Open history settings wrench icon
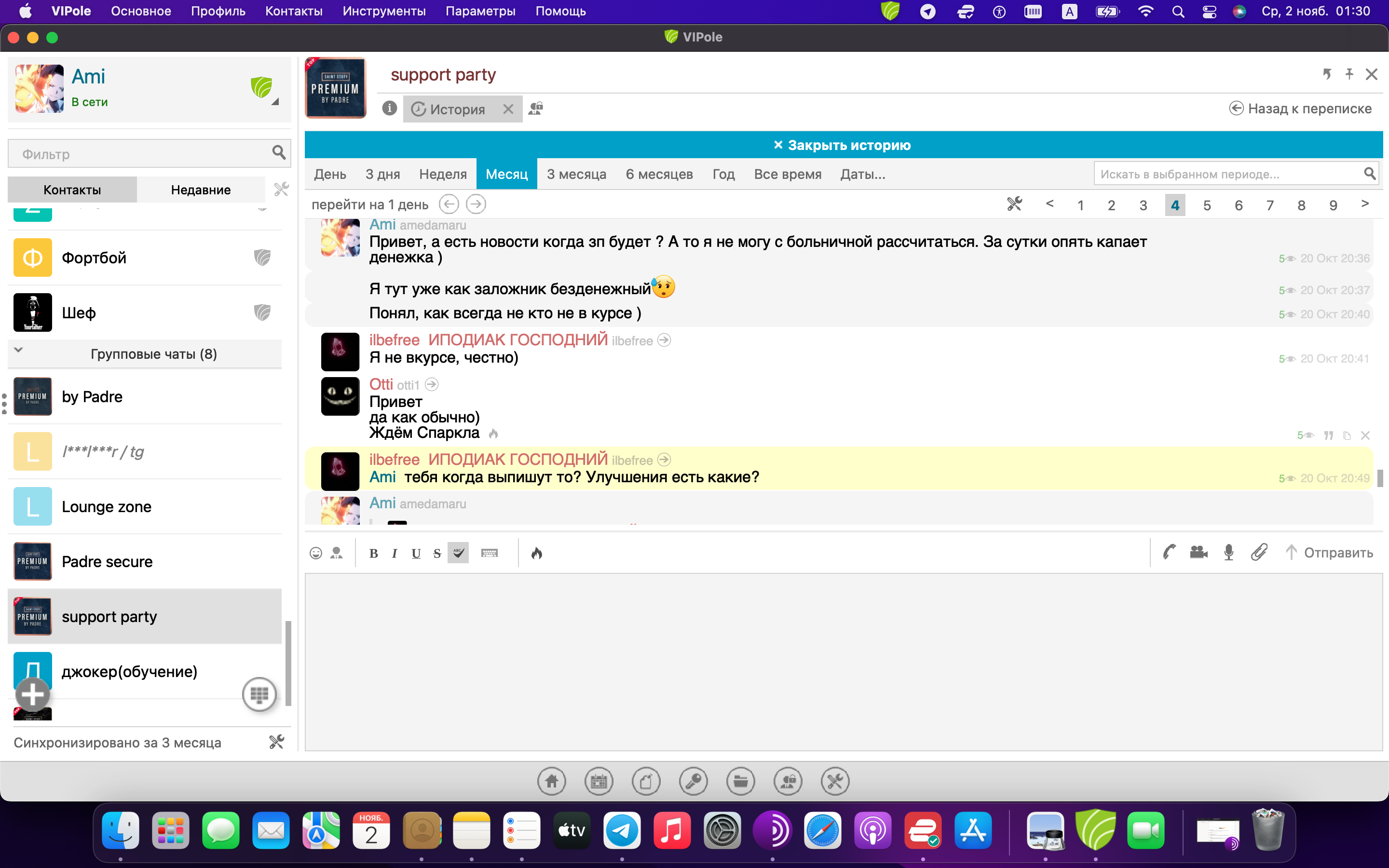Viewport: 1389px width, 868px height. [1014, 204]
